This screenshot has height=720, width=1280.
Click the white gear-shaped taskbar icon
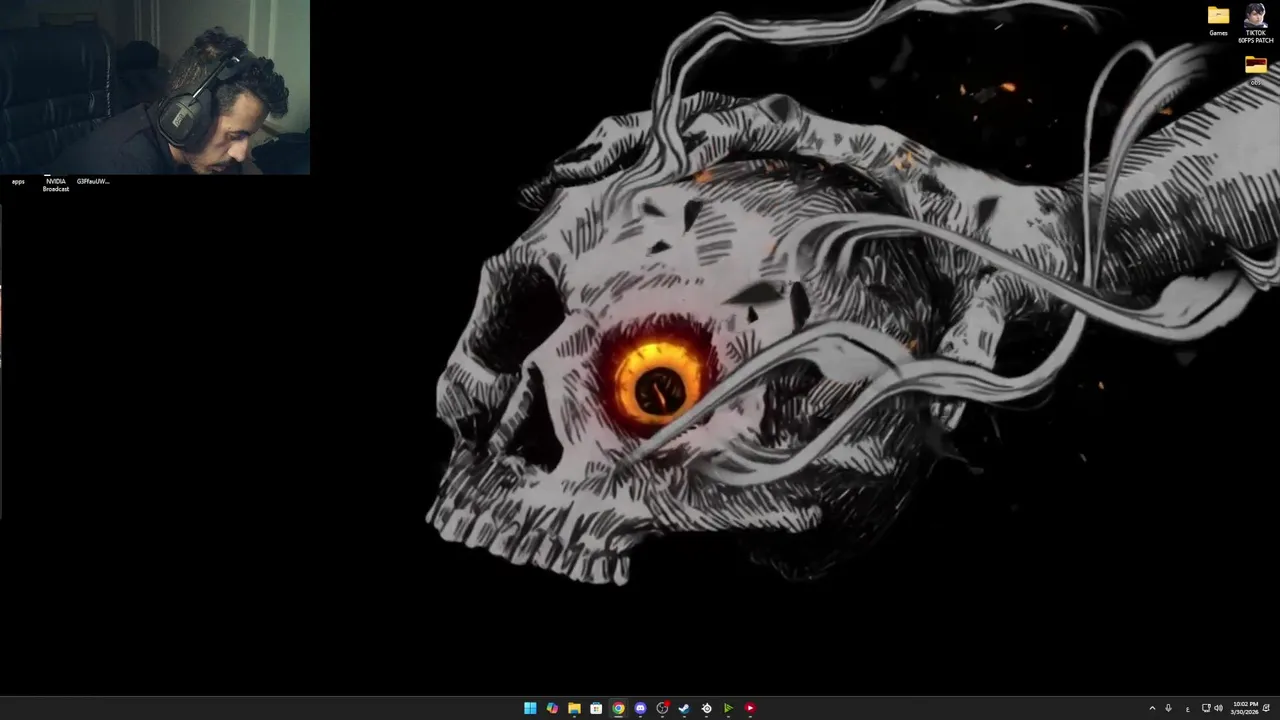click(x=706, y=708)
